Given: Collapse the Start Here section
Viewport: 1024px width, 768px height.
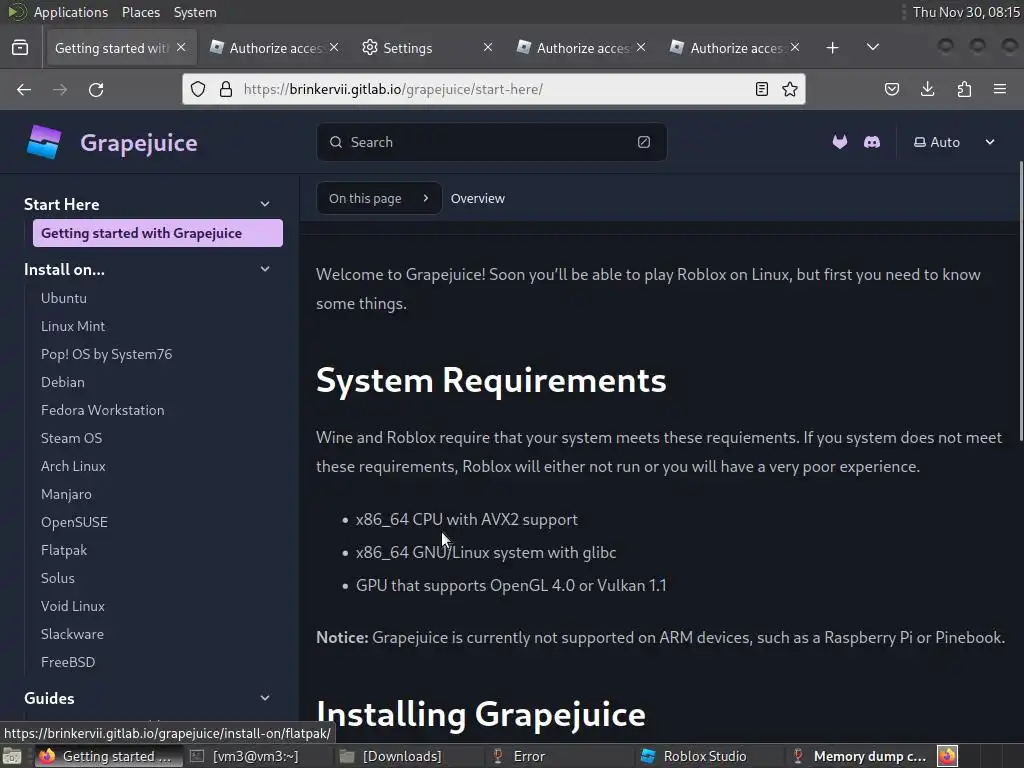Looking at the screenshot, I should [x=264, y=204].
